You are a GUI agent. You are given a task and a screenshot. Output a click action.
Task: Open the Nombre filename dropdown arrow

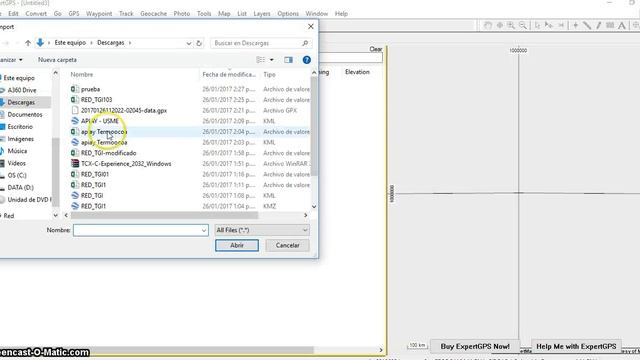tap(204, 230)
